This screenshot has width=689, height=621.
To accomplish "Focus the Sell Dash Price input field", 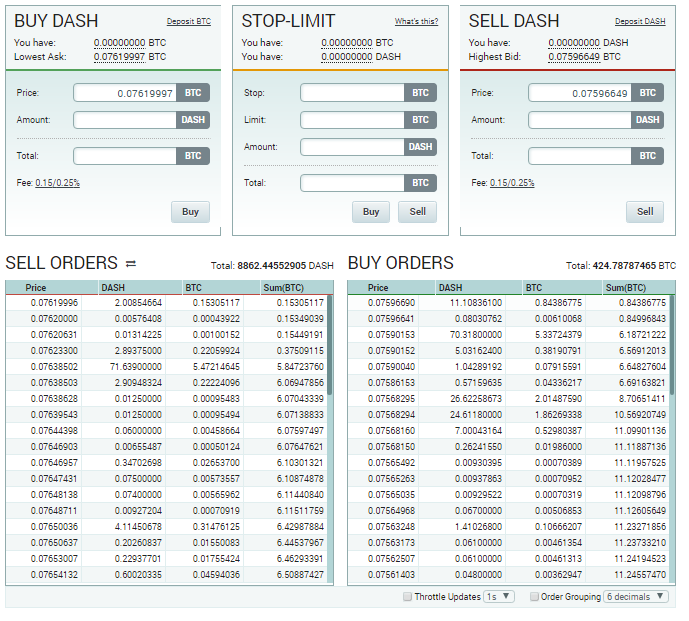I will point(580,93).
